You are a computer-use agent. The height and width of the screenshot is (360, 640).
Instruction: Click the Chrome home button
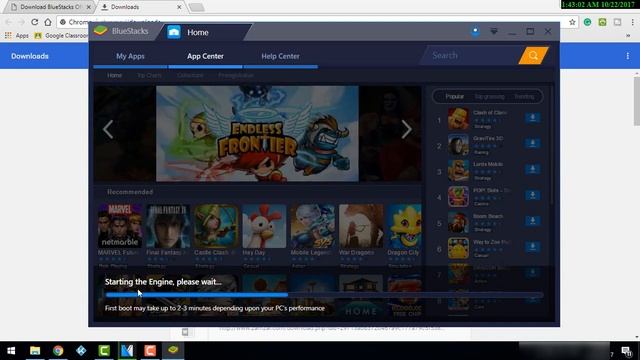(x=48, y=22)
